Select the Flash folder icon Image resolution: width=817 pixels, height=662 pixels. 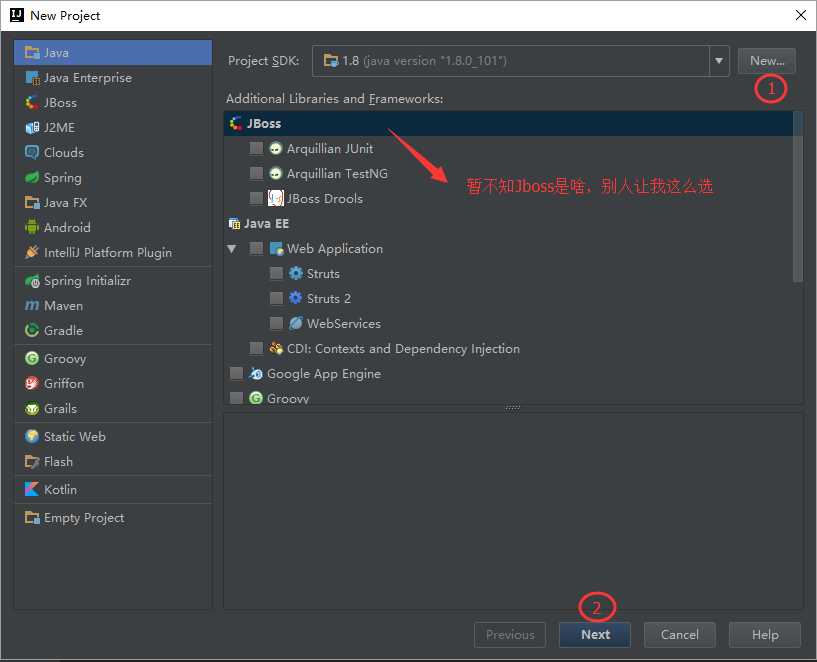point(32,461)
